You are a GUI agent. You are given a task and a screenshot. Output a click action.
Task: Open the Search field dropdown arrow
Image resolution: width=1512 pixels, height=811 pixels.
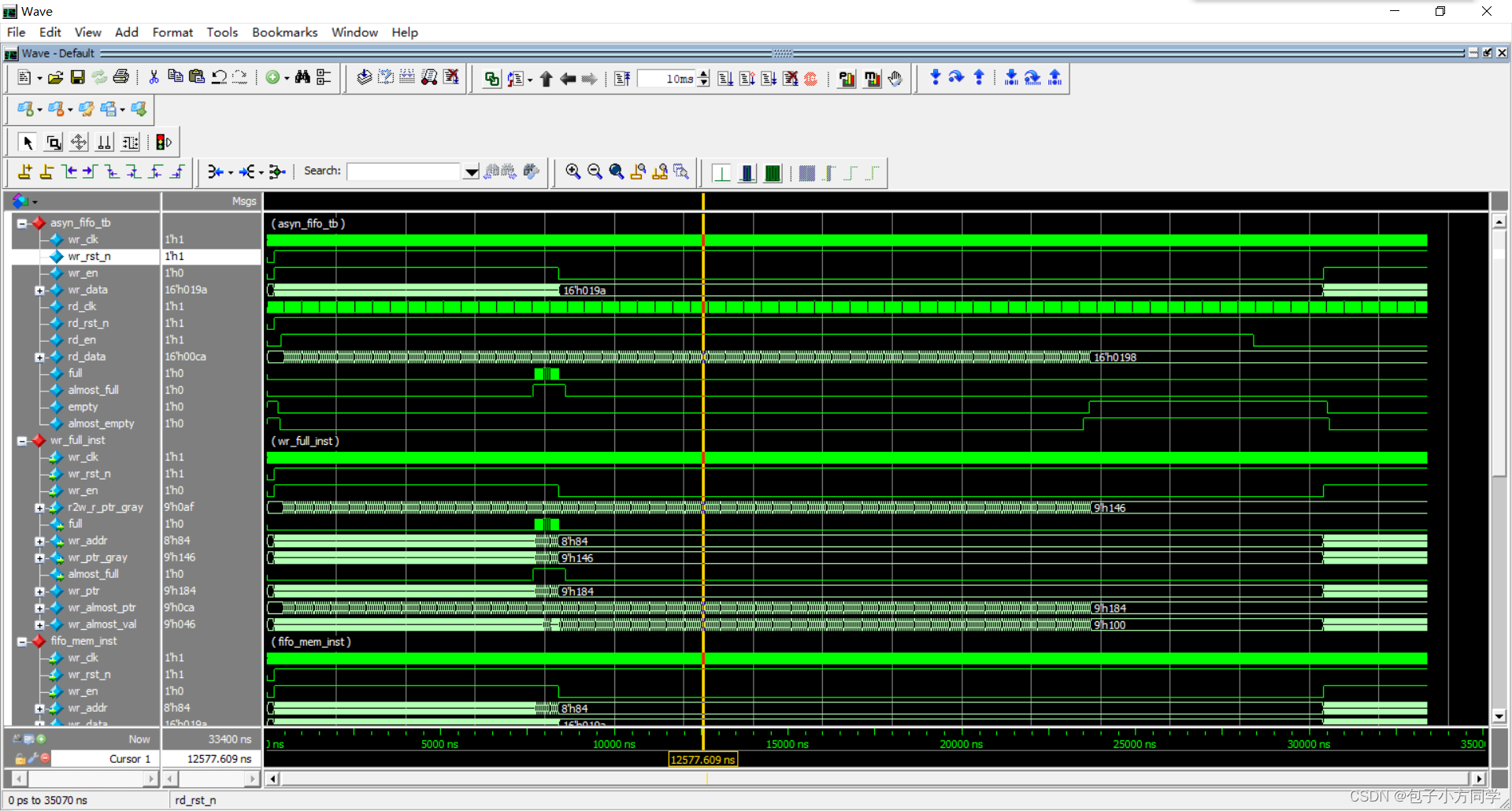click(x=471, y=172)
